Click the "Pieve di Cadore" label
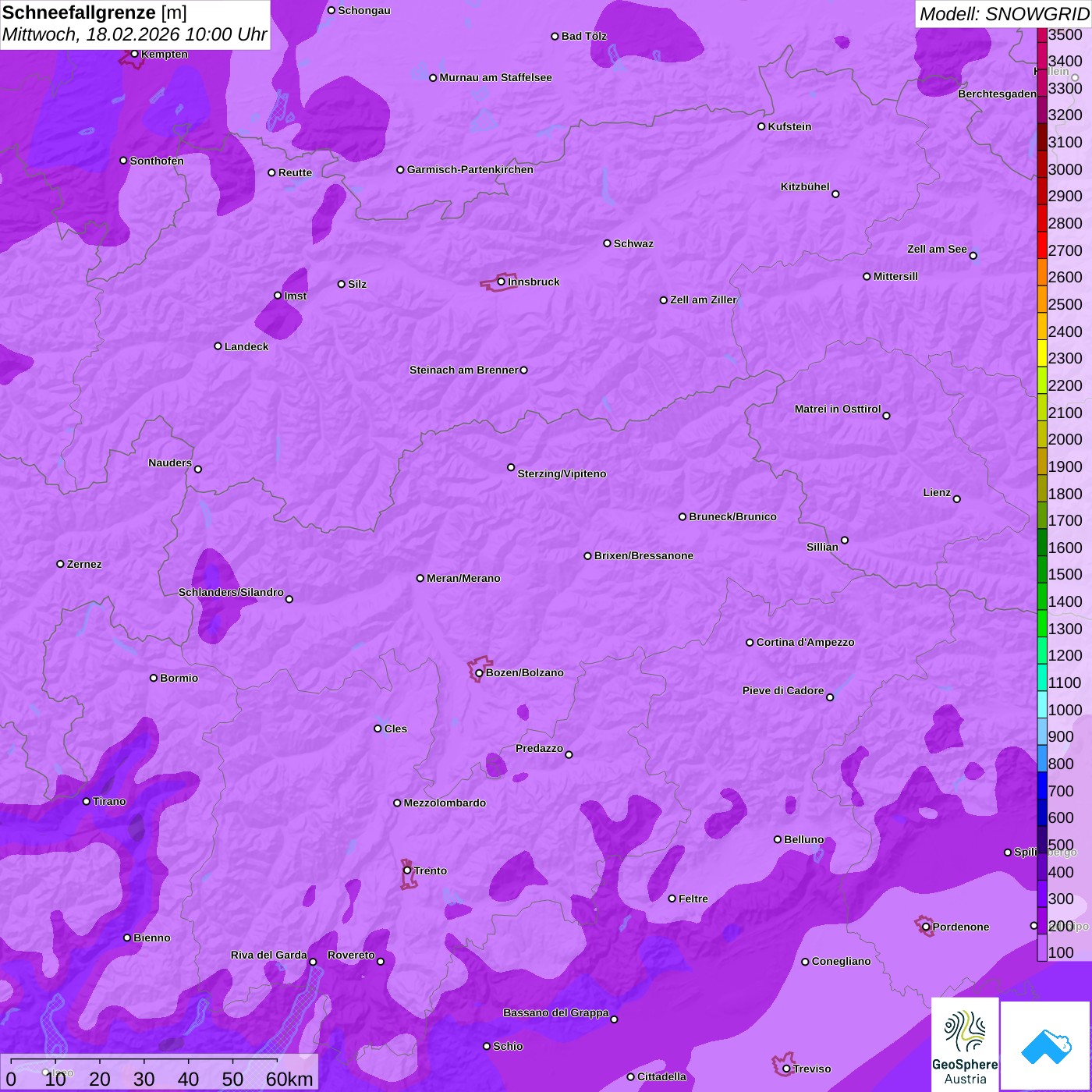This screenshot has width=1092, height=1092. 783,690
